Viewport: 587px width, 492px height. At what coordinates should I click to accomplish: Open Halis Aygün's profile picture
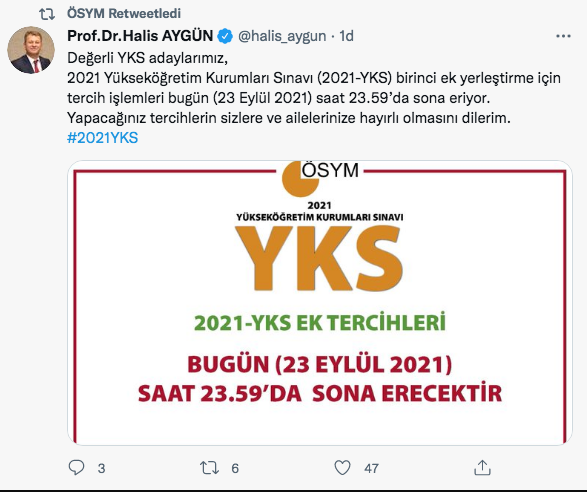pyautogui.click(x=31, y=50)
